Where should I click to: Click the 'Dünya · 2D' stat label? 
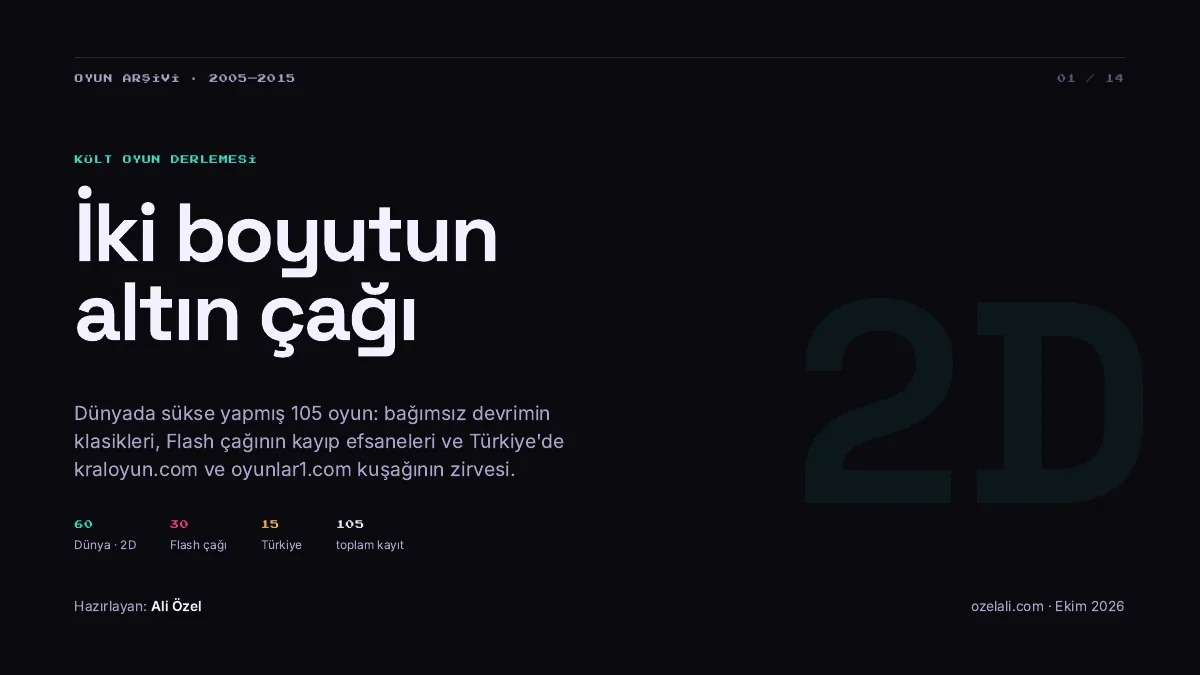pos(105,545)
